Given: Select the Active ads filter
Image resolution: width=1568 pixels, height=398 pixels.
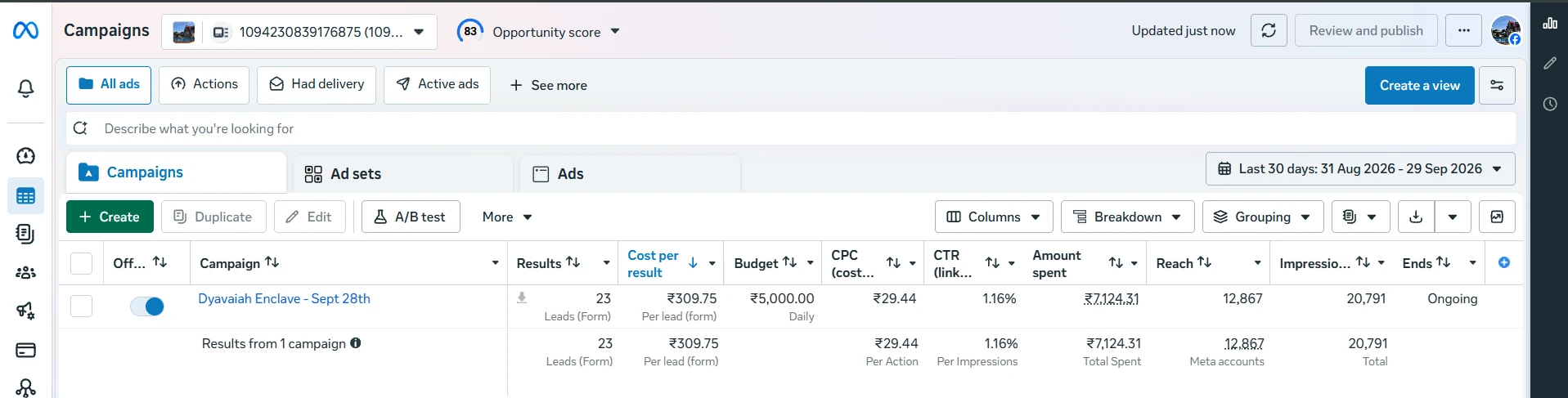Looking at the screenshot, I should 437,85.
